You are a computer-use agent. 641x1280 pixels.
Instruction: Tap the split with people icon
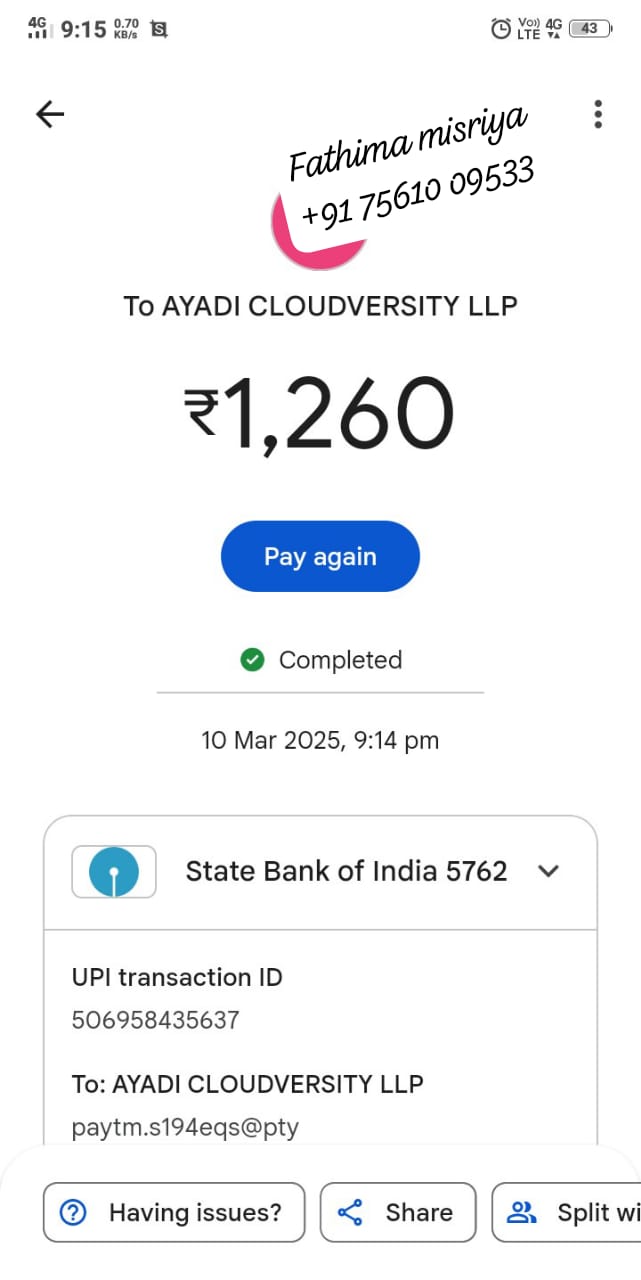click(522, 1212)
